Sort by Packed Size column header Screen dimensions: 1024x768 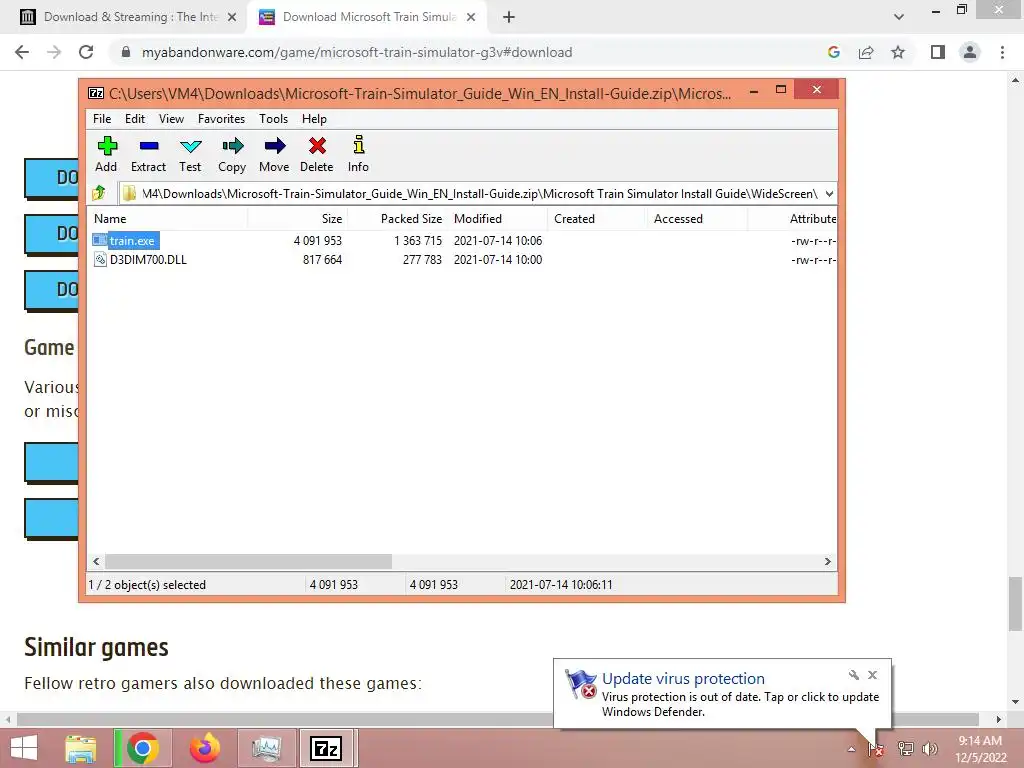pyautogui.click(x=397, y=219)
